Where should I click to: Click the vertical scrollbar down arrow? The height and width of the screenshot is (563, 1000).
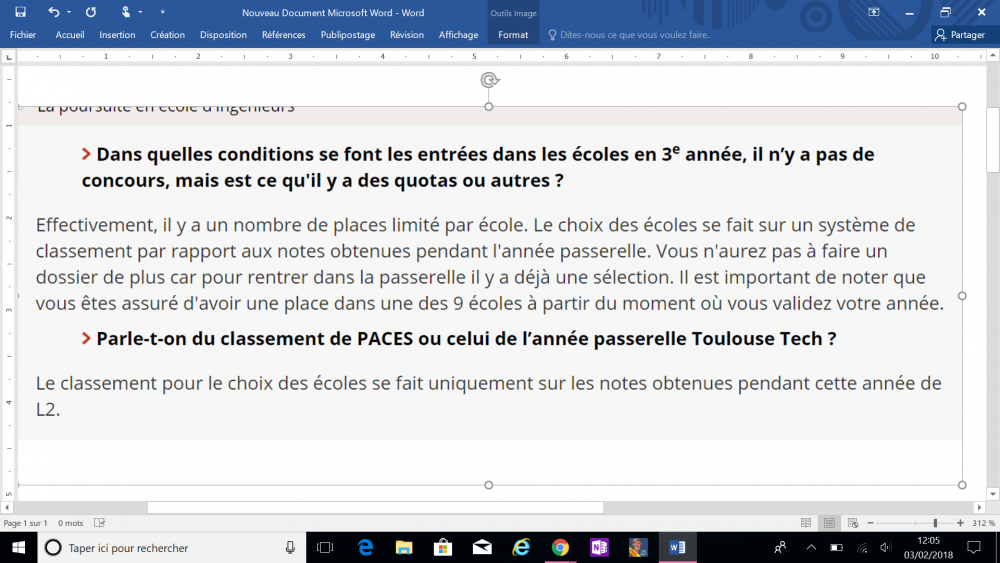(993, 494)
